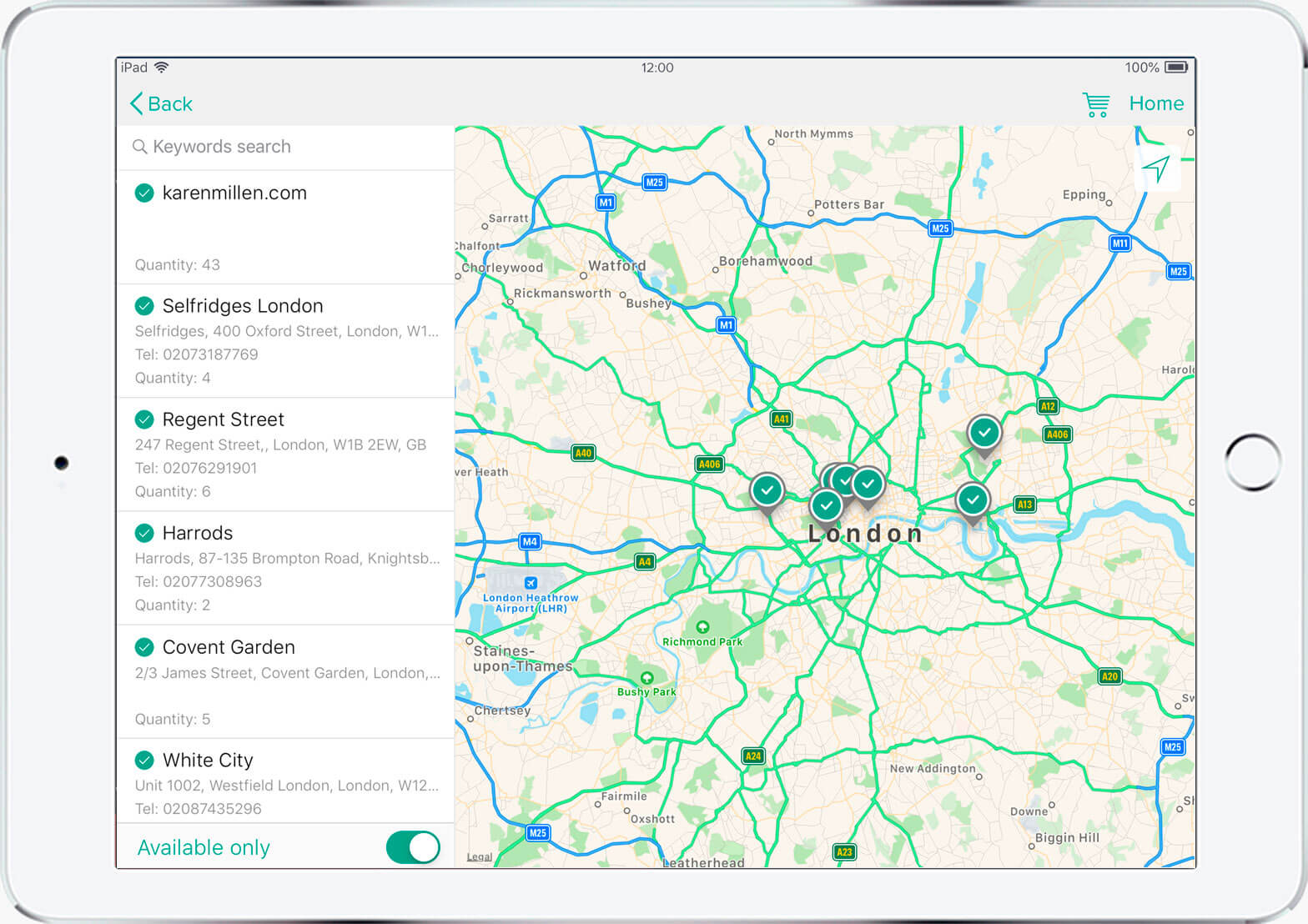Select the Regent Street check icon
Viewport: 1308px width, 924px height.
(x=144, y=419)
